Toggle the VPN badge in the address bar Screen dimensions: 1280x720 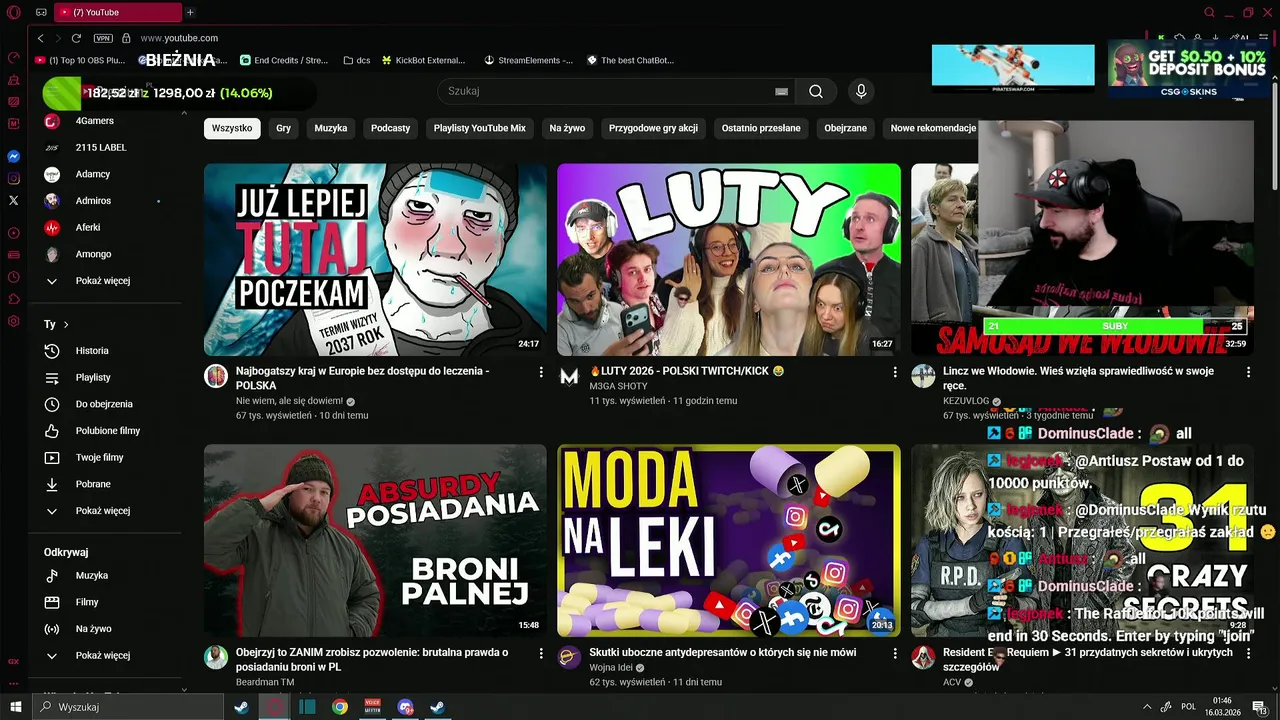point(103,38)
